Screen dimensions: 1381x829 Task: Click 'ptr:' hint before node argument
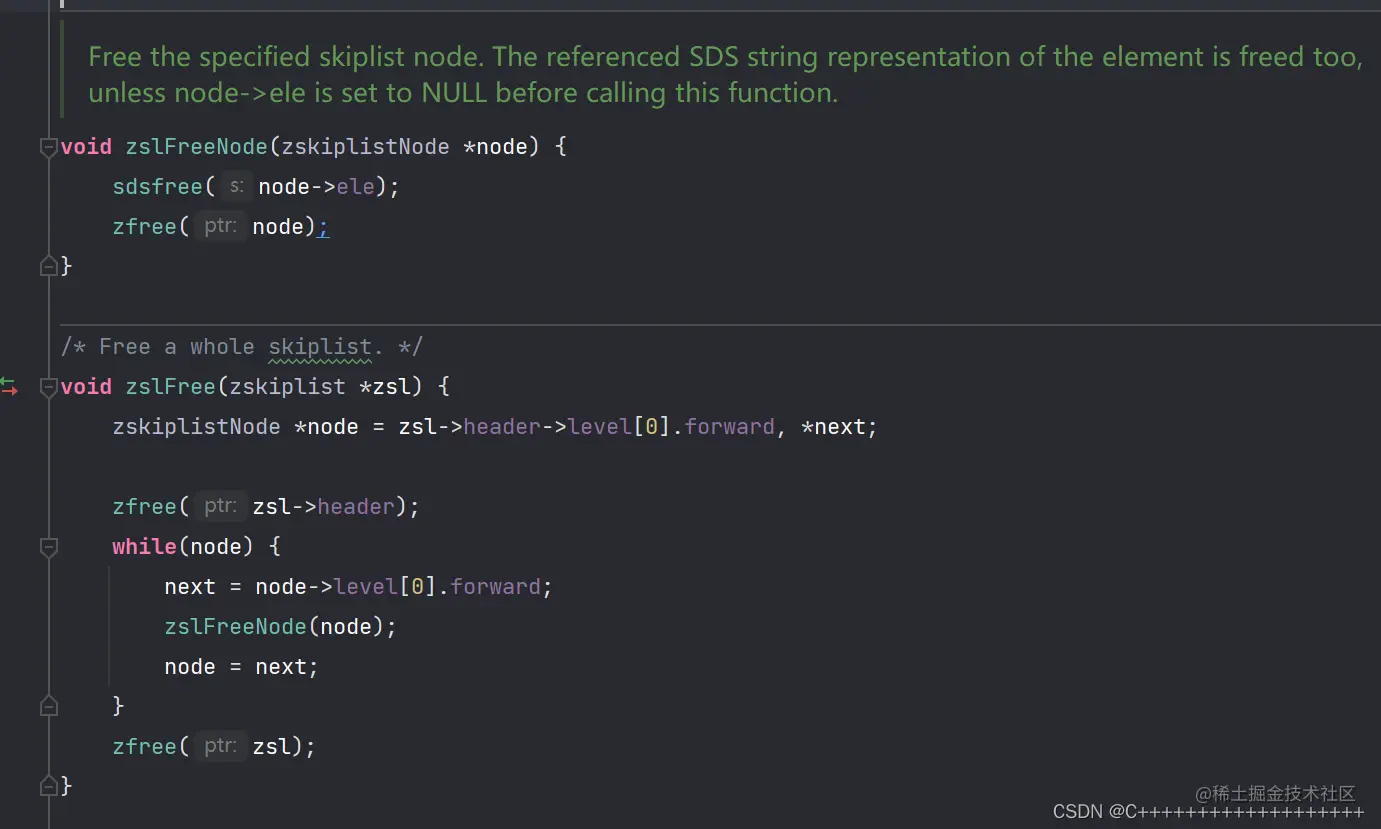pos(220,226)
